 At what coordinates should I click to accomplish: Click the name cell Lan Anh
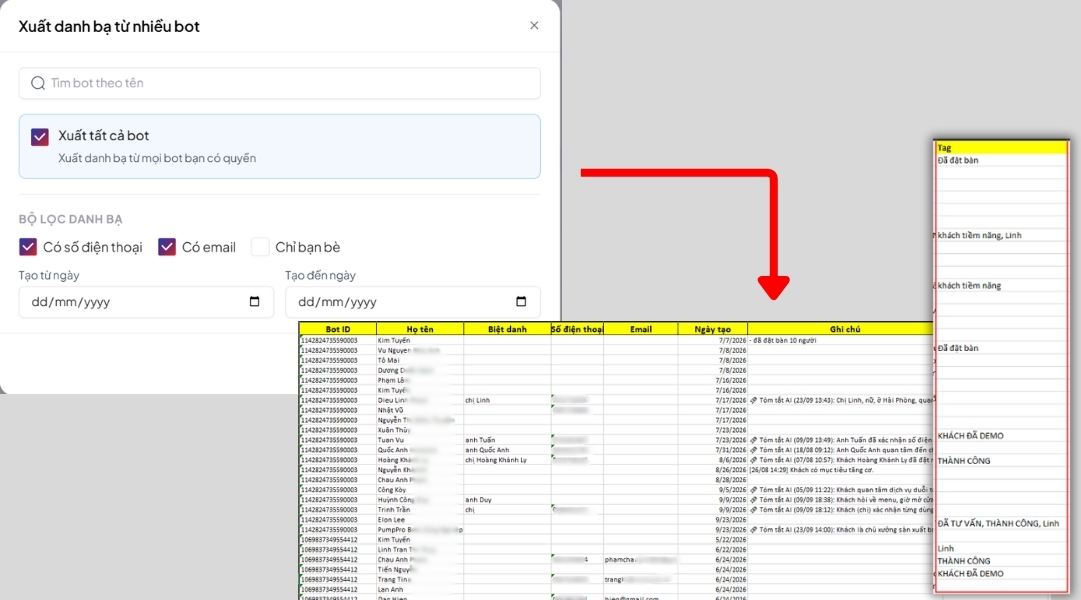[420, 590]
